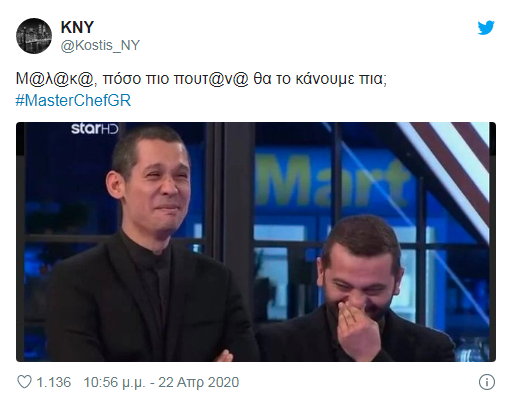Click the hand covering the bearded man's face

[x=357, y=327]
